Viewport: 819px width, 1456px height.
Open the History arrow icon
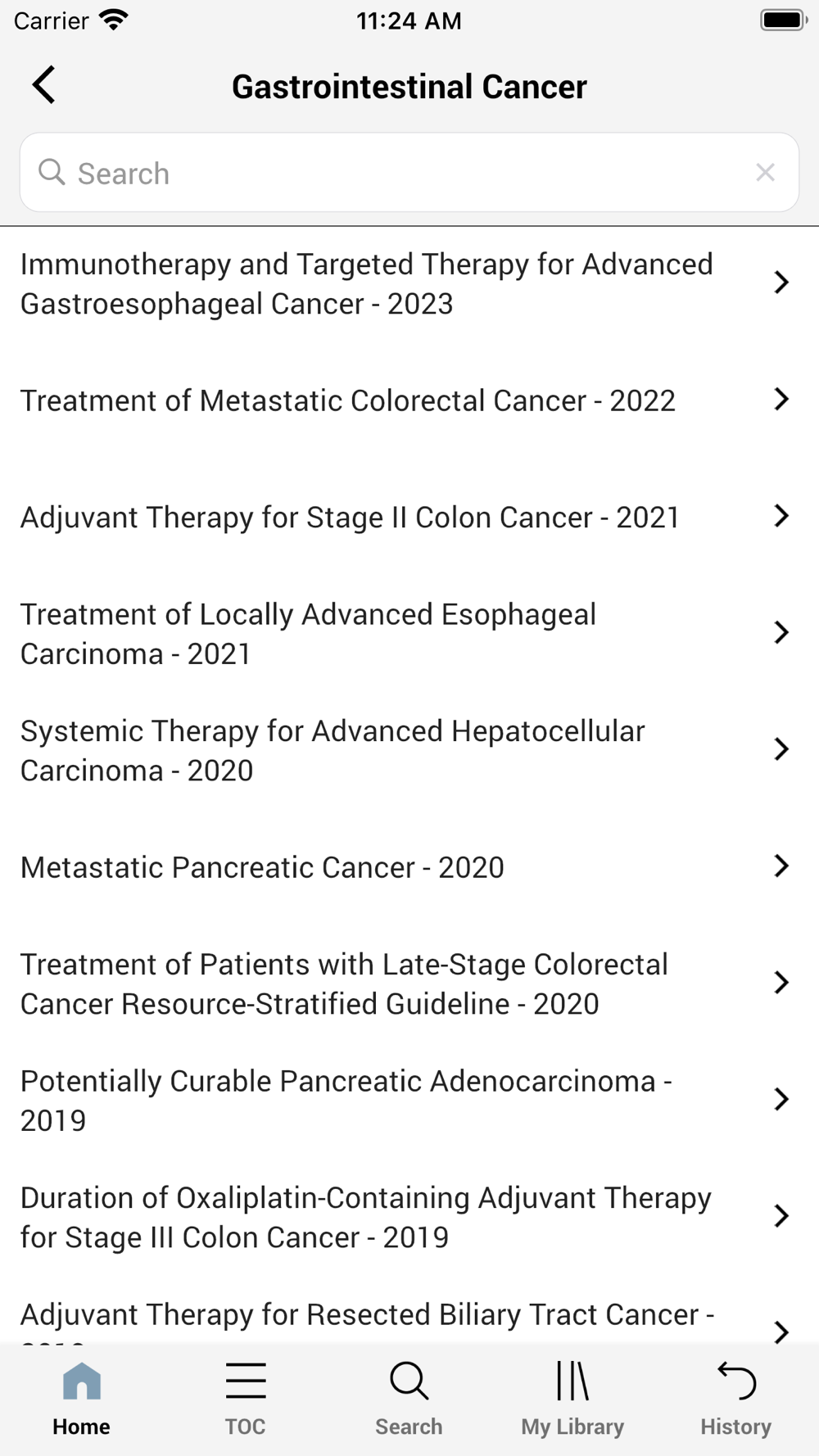click(x=736, y=1381)
